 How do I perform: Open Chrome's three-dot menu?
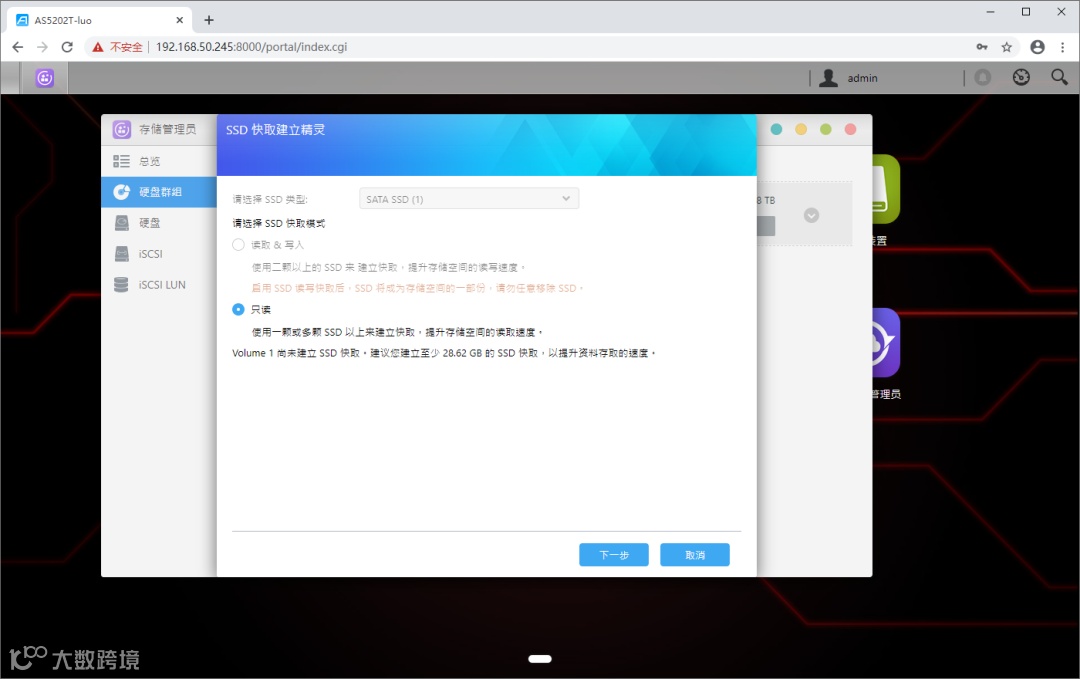click(1062, 46)
